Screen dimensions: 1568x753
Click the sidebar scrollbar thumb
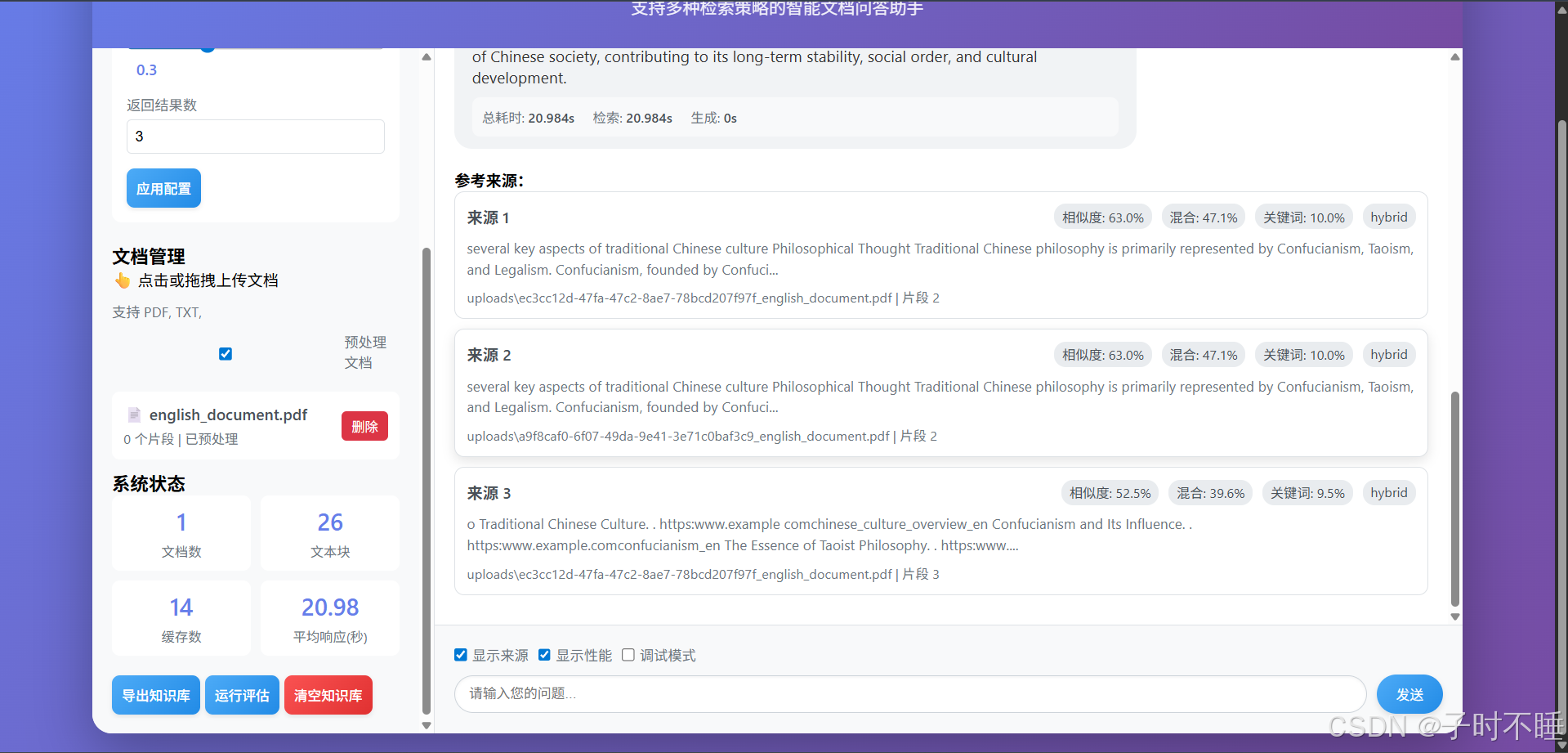(427, 481)
